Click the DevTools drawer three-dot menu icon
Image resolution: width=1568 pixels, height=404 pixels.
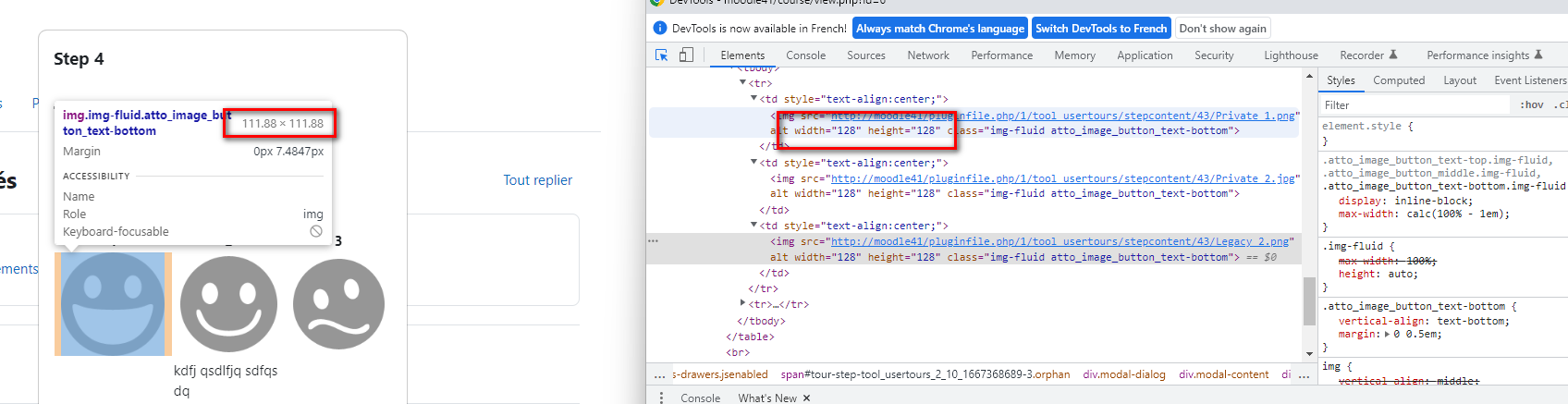point(661,398)
